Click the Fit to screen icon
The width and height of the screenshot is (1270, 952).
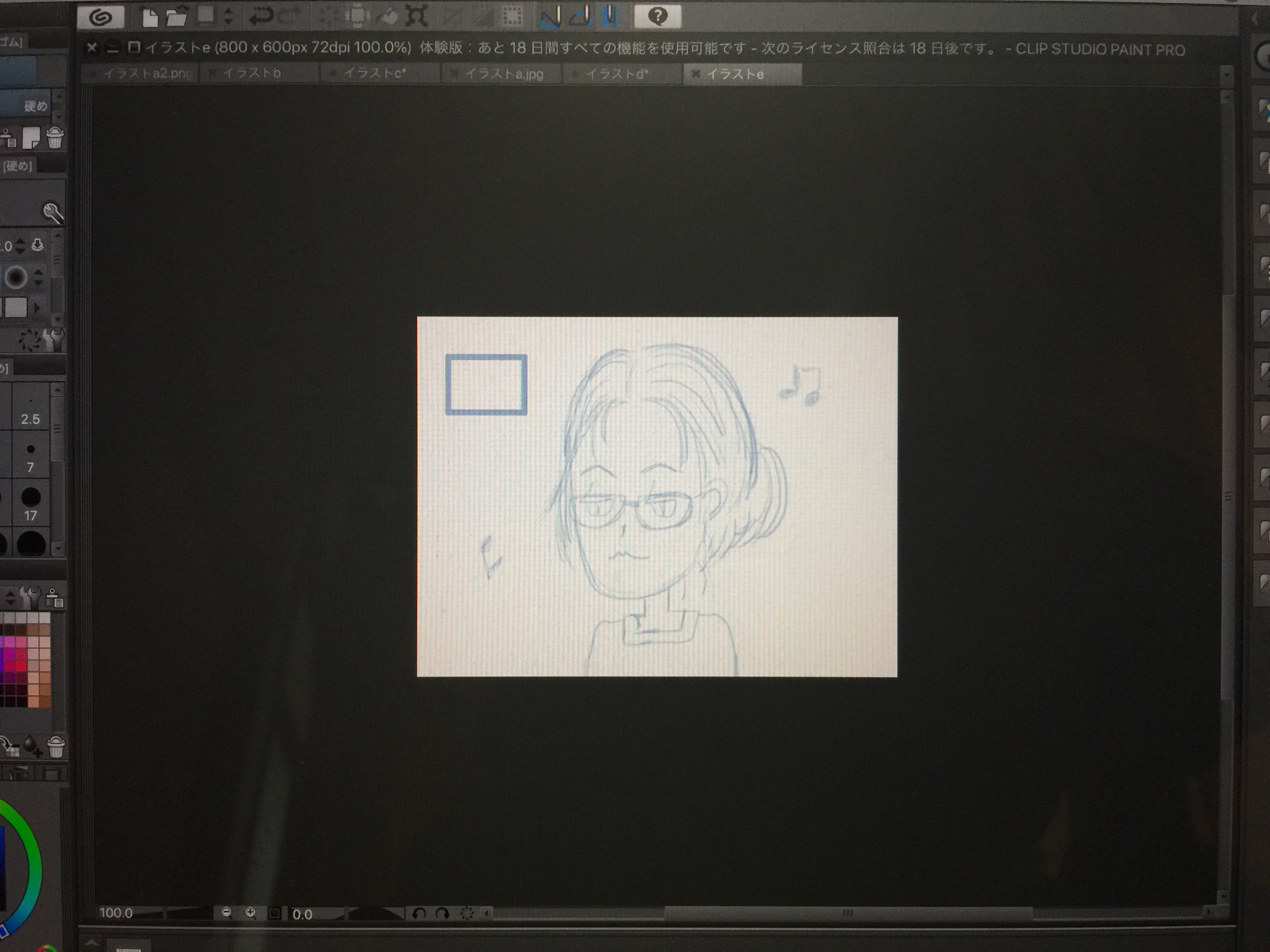point(274,913)
